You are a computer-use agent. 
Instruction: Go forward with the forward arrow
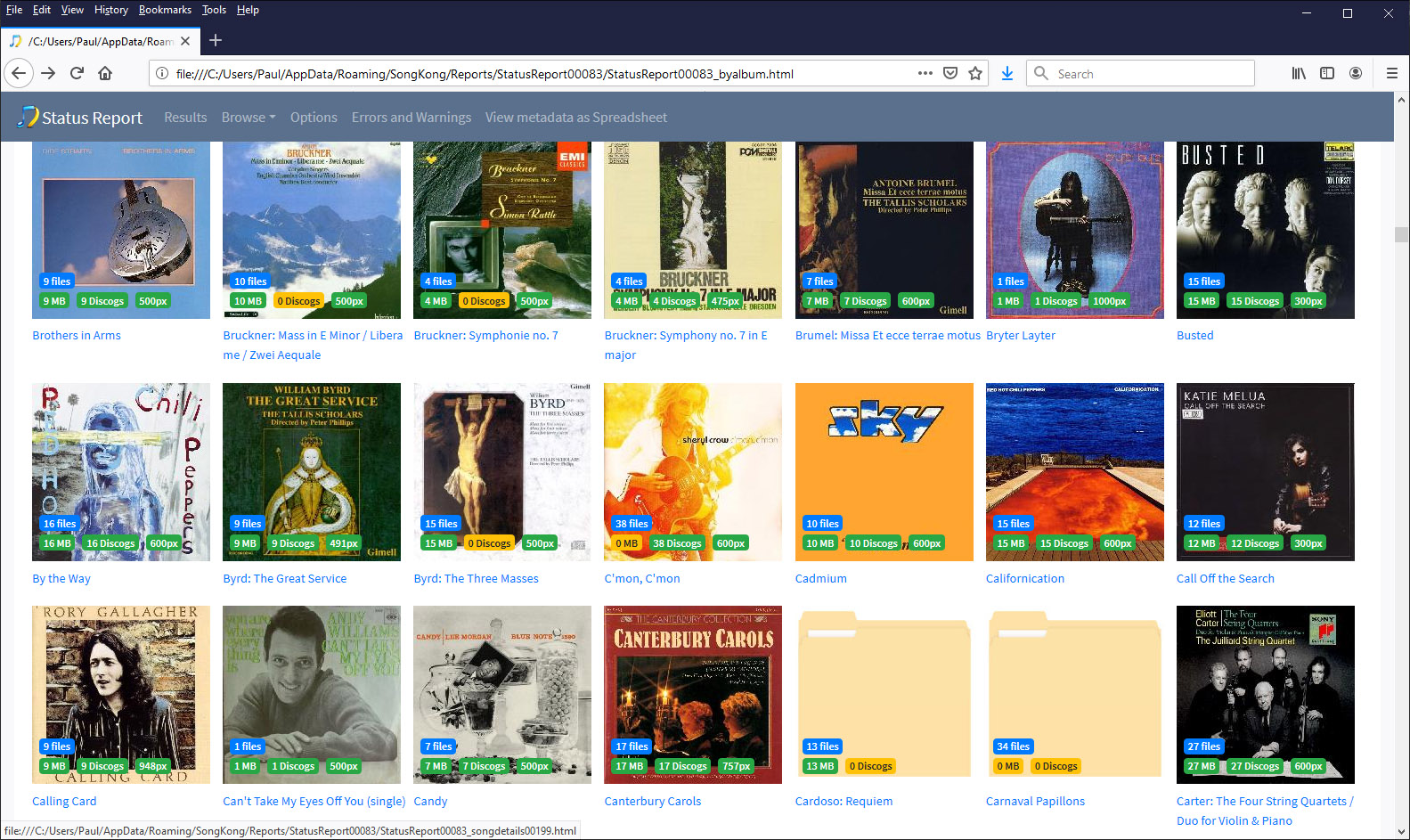click(x=48, y=73)
